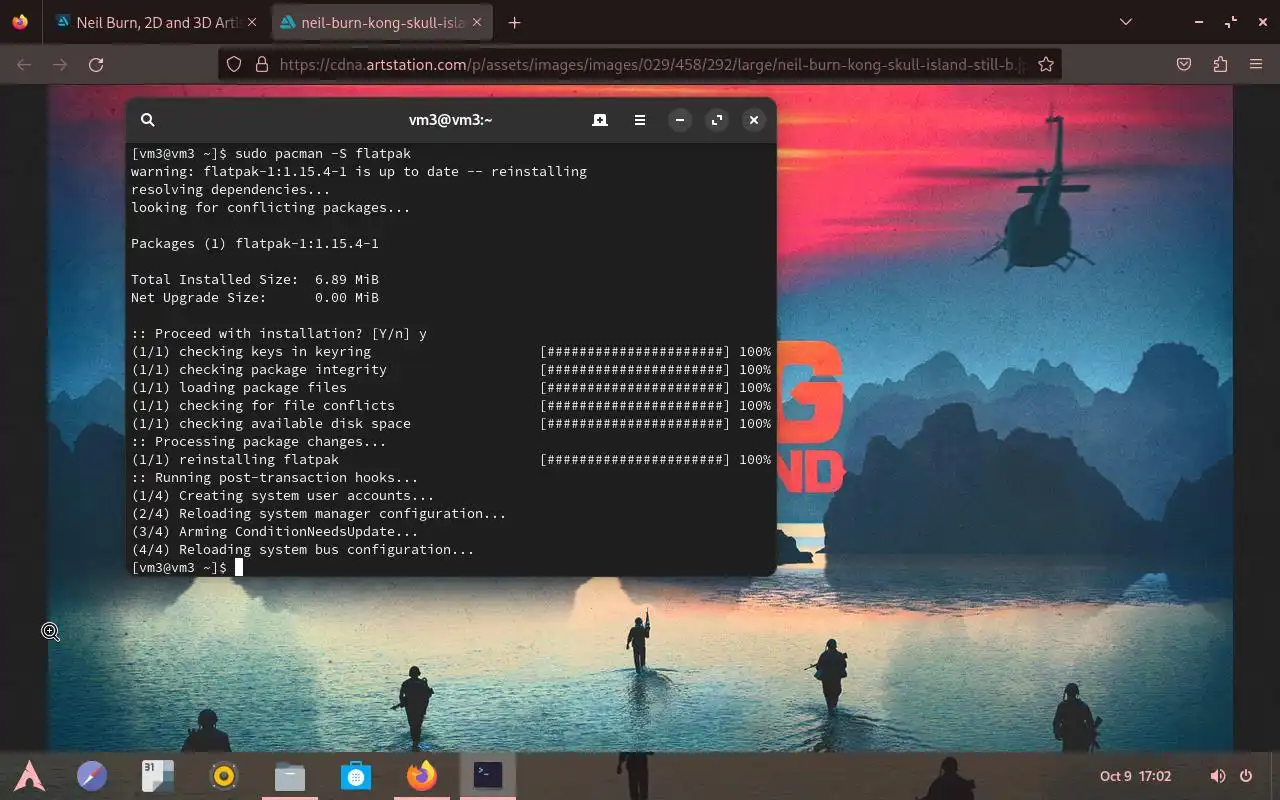Reload the current page
The image size is (1280, 800).
tap(96, 64)
